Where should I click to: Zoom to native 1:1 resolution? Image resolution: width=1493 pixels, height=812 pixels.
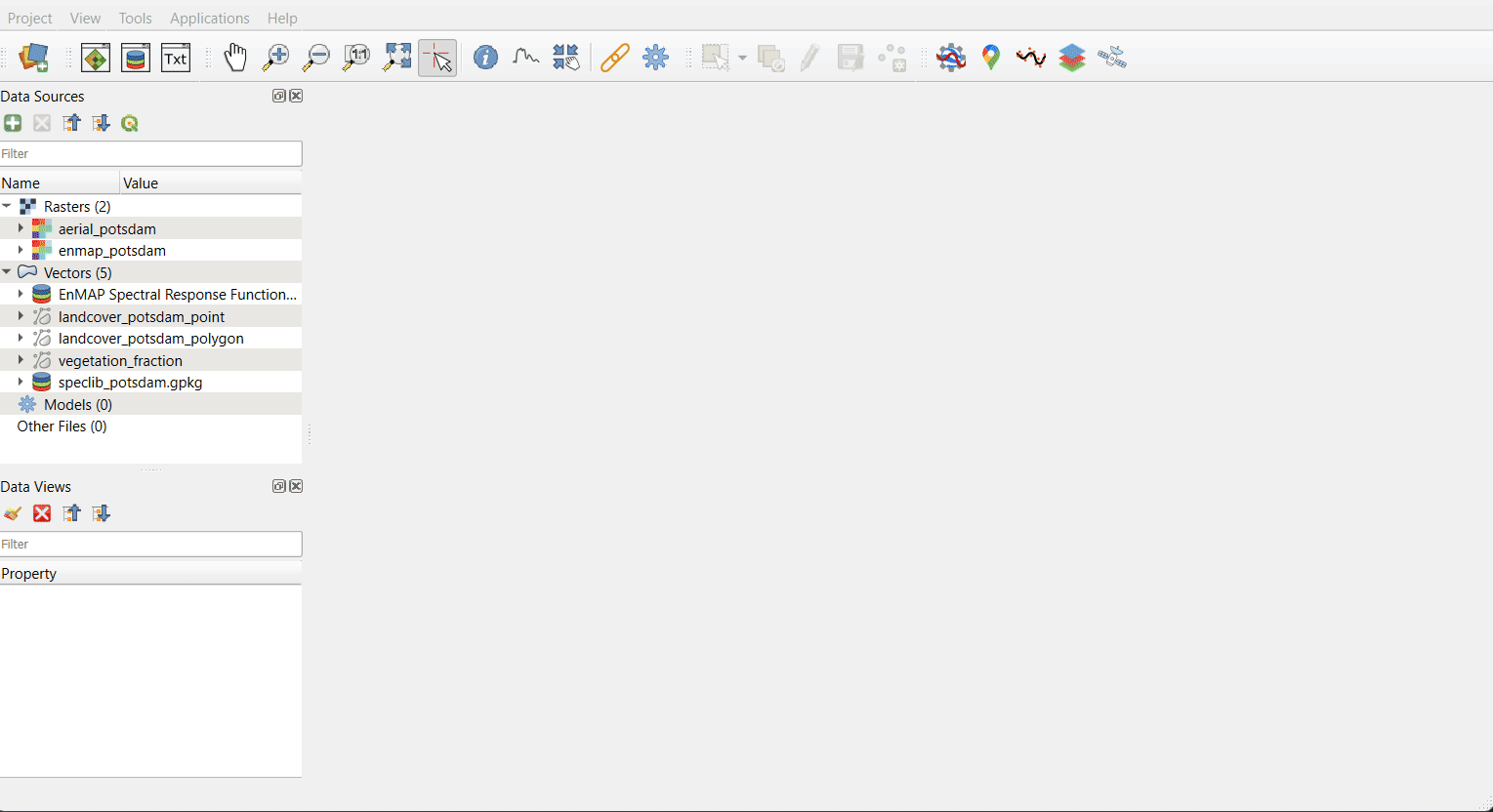tap(356, 59)
